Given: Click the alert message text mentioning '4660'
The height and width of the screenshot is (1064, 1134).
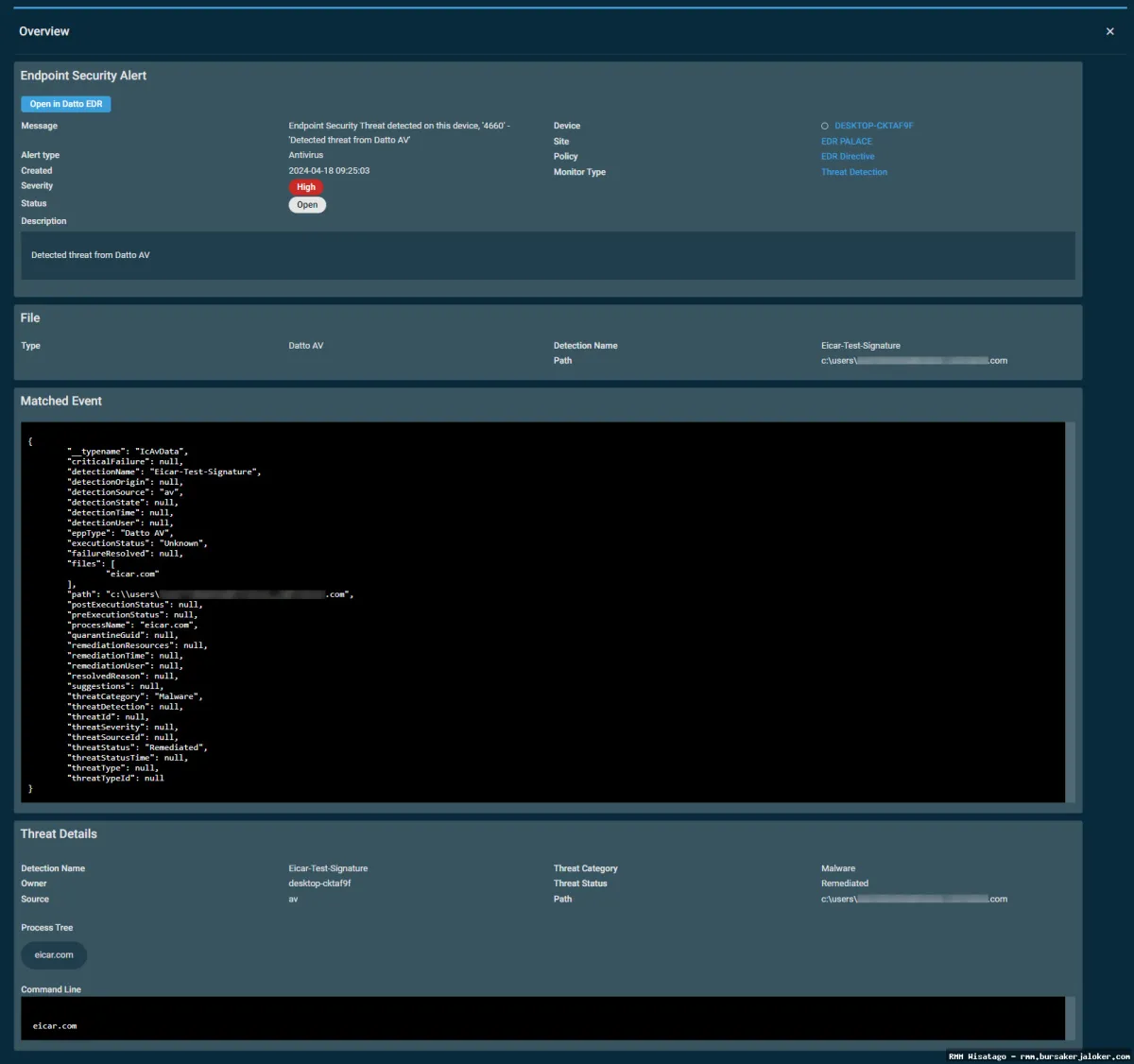Looking at the screenshot, I should [400, 132].
